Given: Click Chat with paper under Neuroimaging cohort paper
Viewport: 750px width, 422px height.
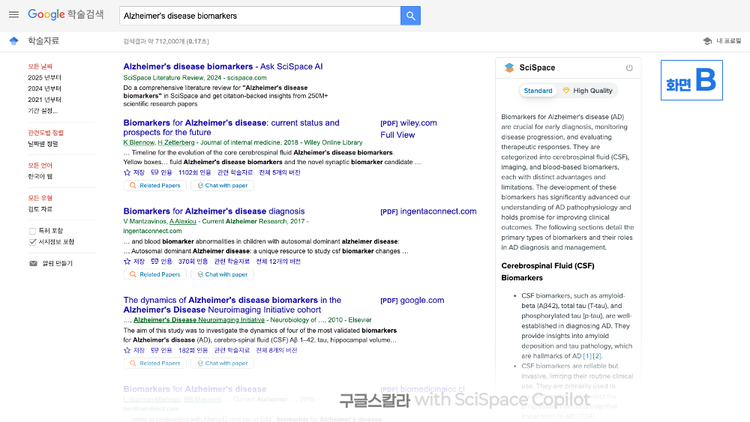Looking at the screenshot, I should click(x=222, y=364).
